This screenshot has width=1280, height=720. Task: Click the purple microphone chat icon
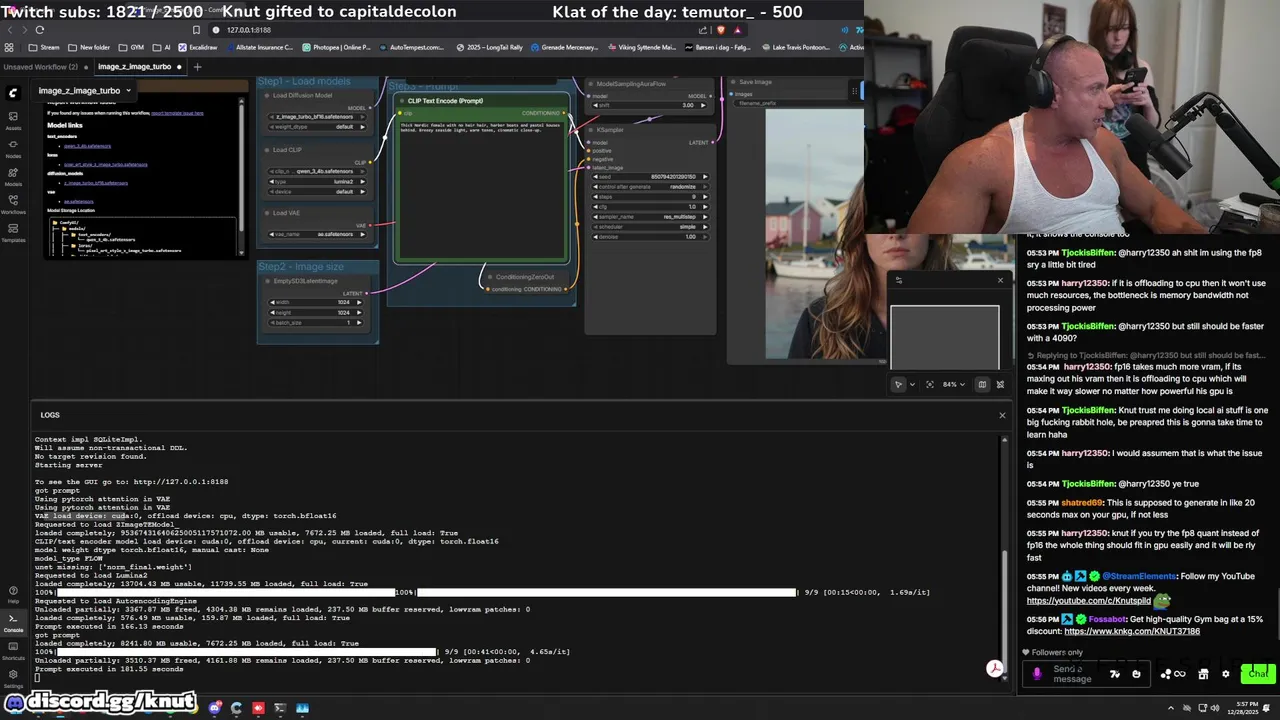[1037, 674]
